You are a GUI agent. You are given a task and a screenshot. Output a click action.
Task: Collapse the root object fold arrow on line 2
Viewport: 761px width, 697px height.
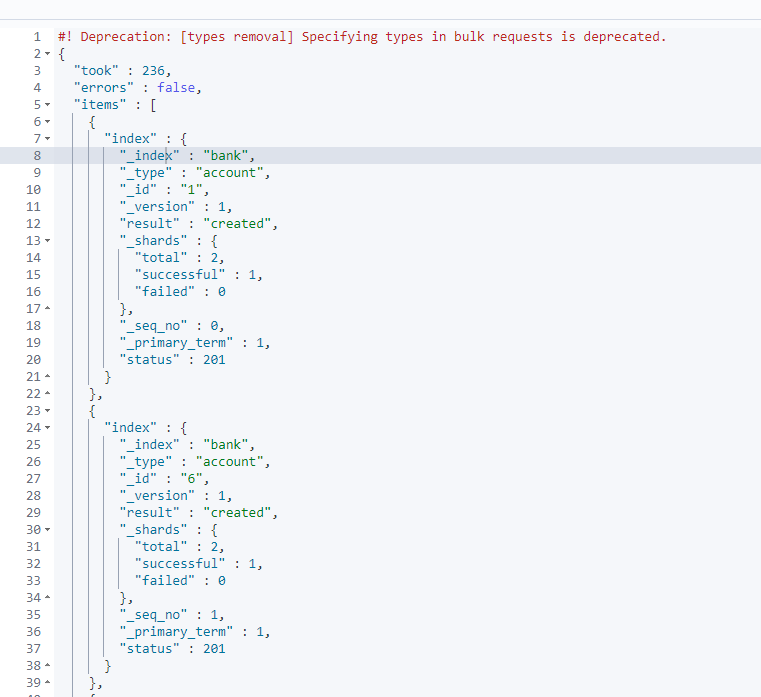coord(48,54)
